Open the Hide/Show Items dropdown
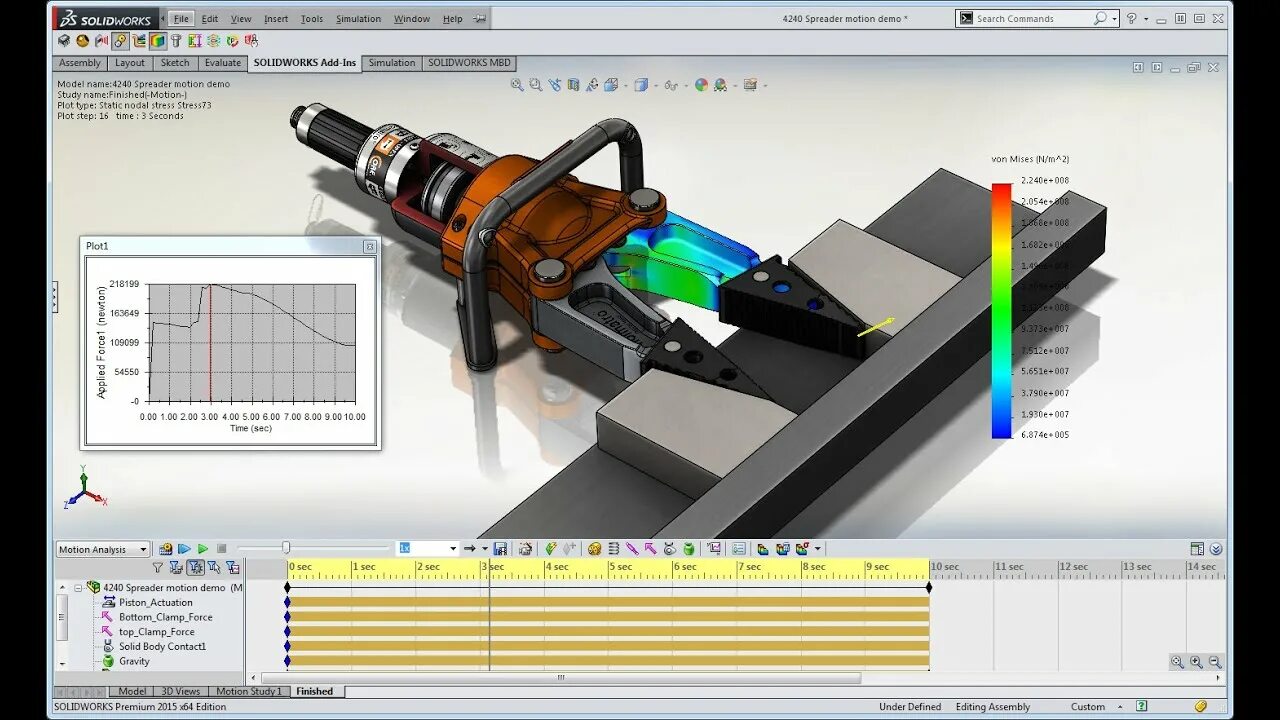 tap(685, 86)
